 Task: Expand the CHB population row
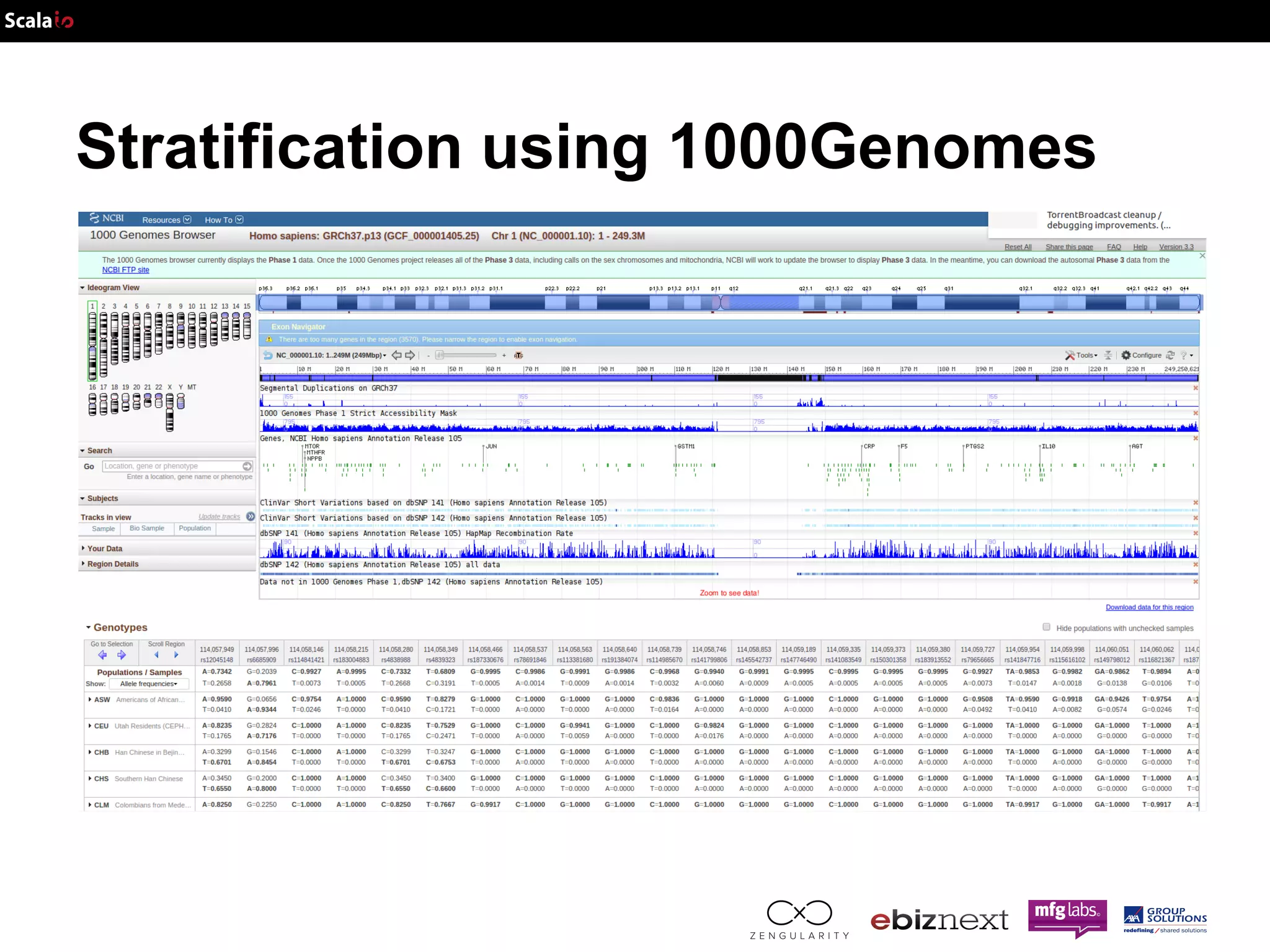[x=90, y=752]
